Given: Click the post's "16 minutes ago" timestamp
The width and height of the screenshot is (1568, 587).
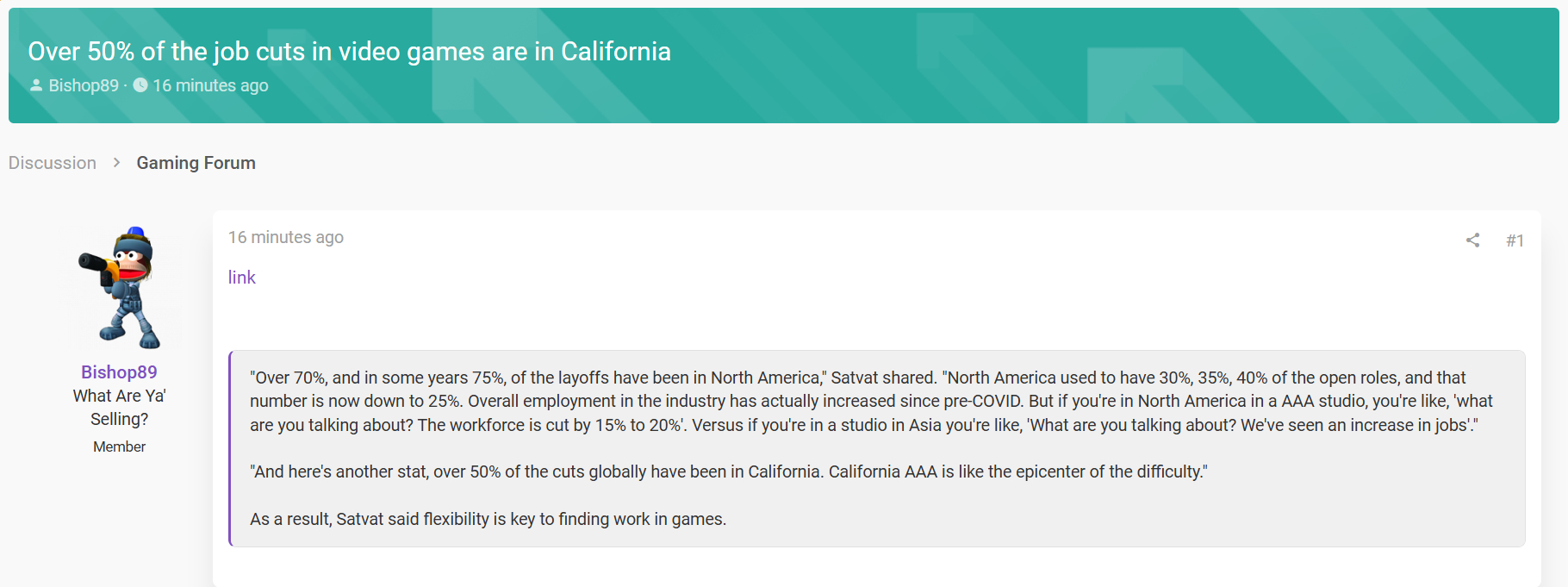Looking at the screenshot, I should 285,237.
